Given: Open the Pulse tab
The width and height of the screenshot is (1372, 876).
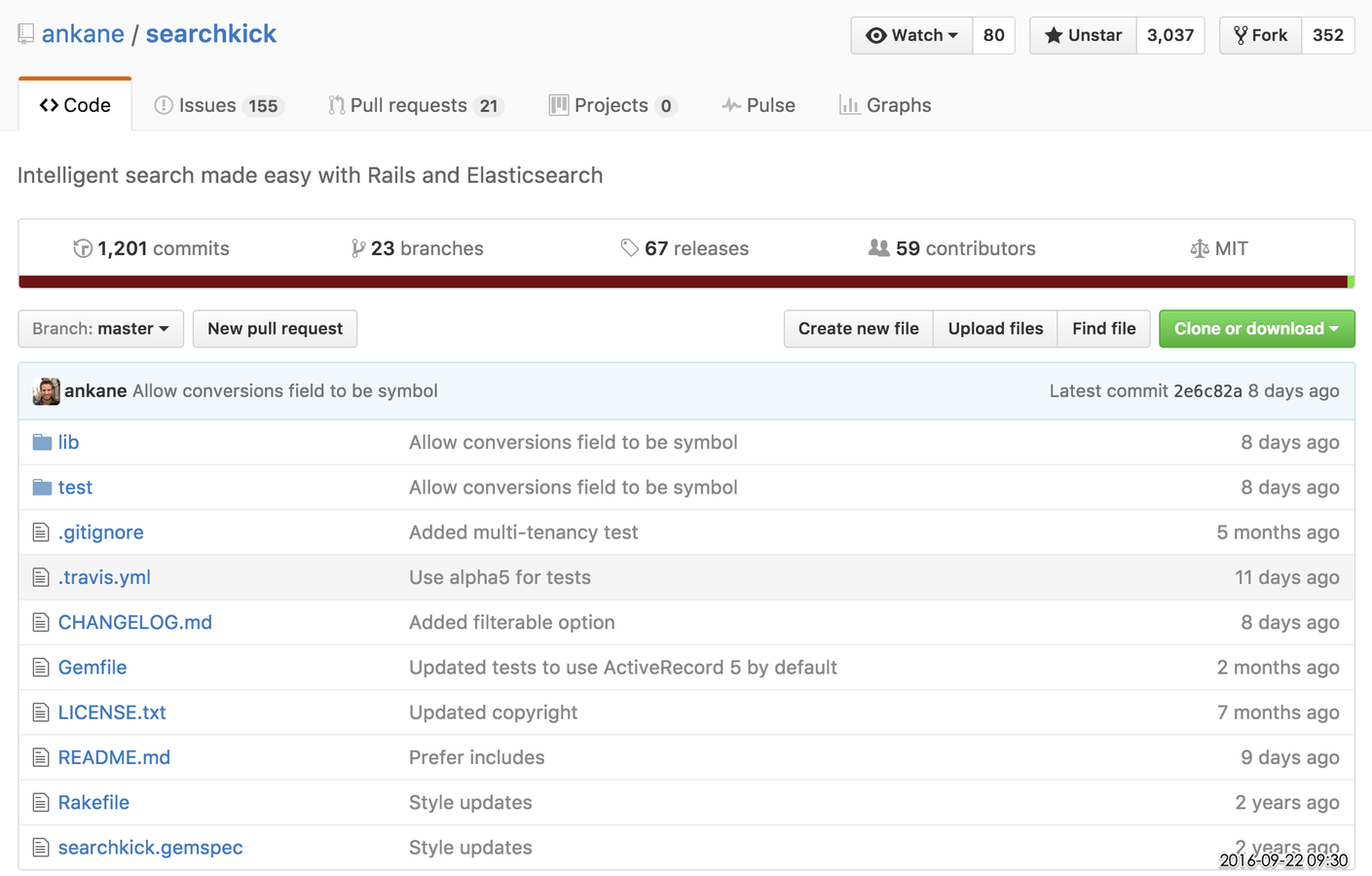Looking at the screenshot, I should tap(759, 105).
